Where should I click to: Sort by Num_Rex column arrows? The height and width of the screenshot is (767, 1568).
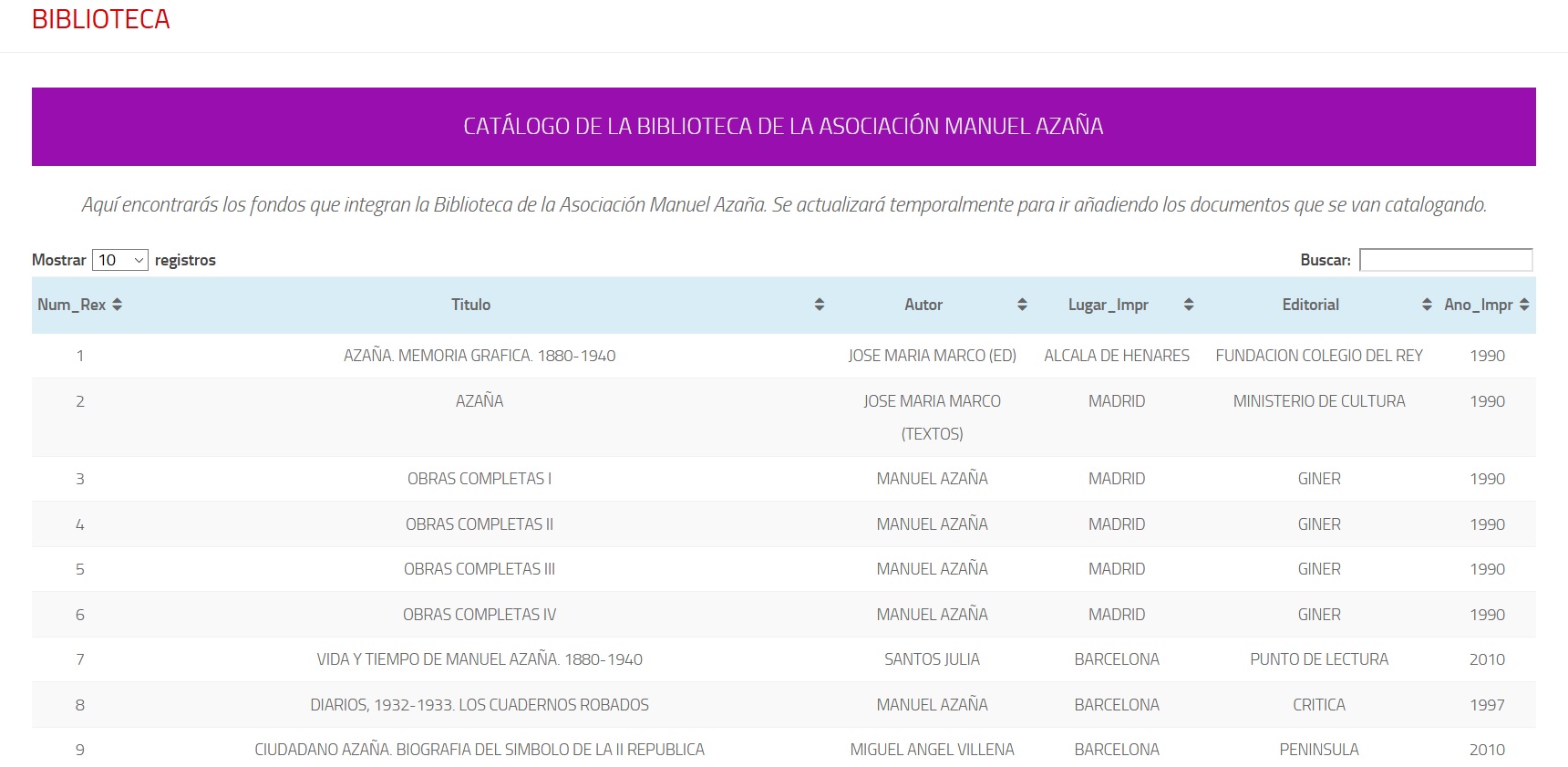point(117,305)
